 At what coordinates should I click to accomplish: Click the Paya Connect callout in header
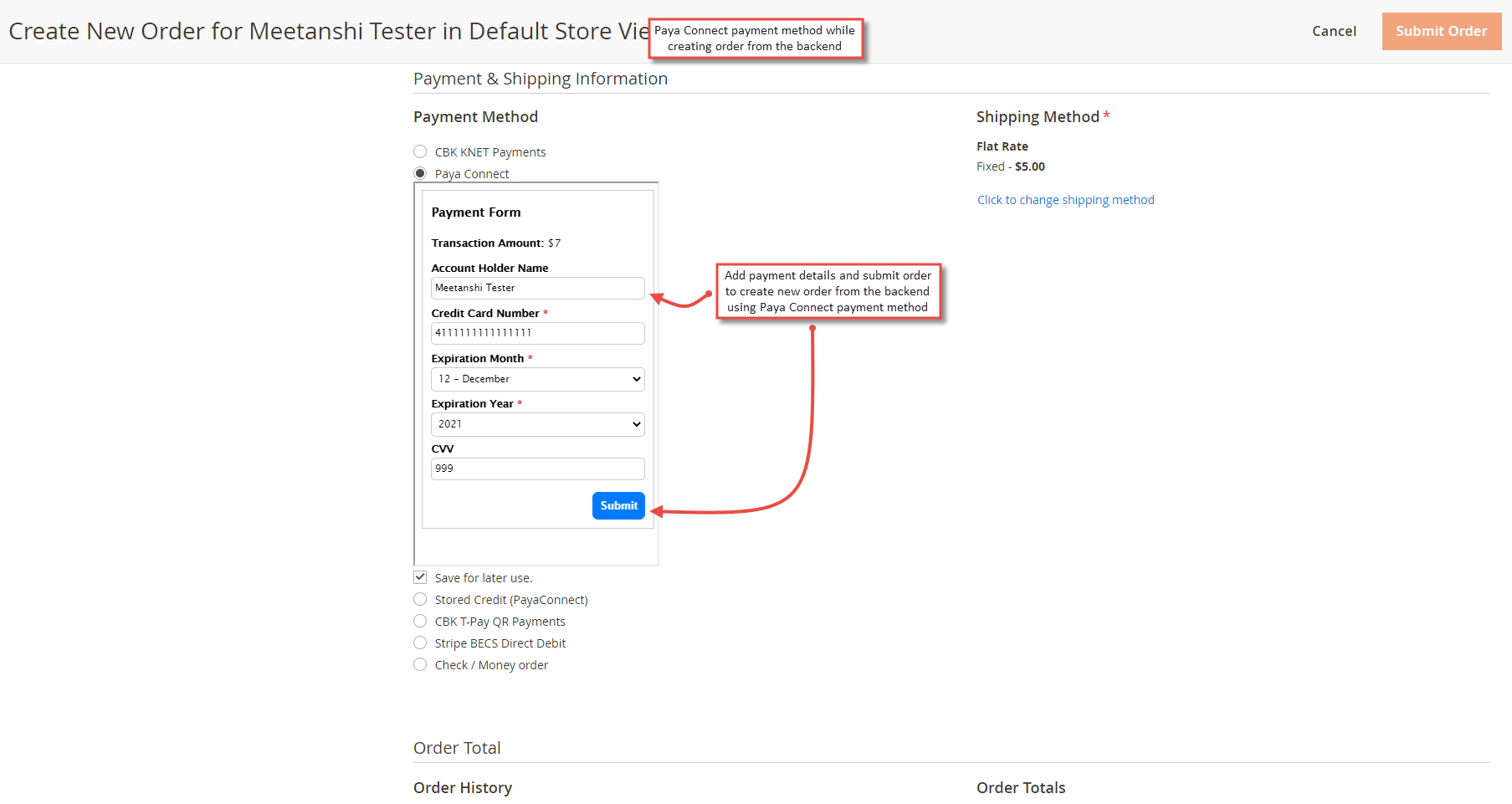755,38
